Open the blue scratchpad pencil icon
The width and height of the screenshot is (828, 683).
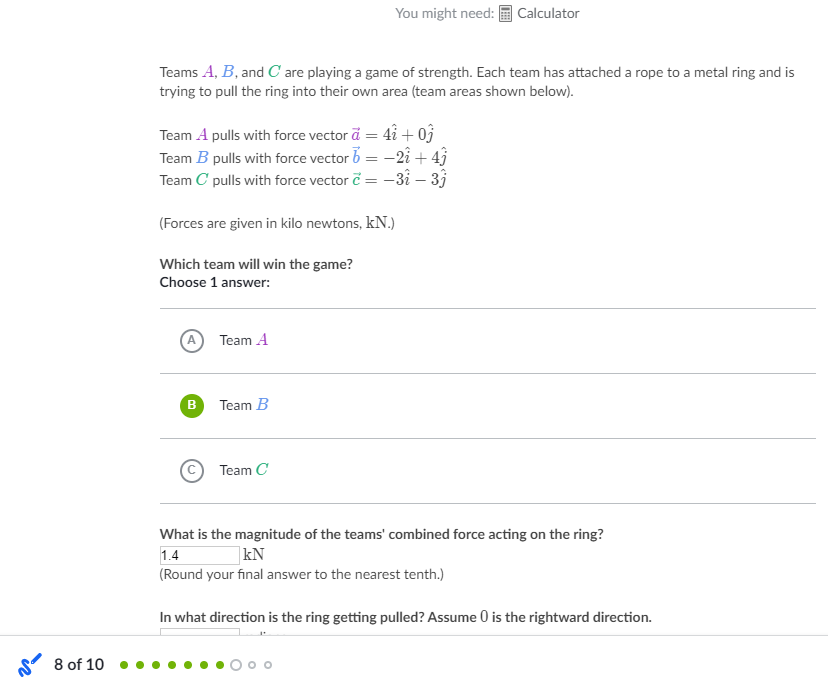(30, 665)
